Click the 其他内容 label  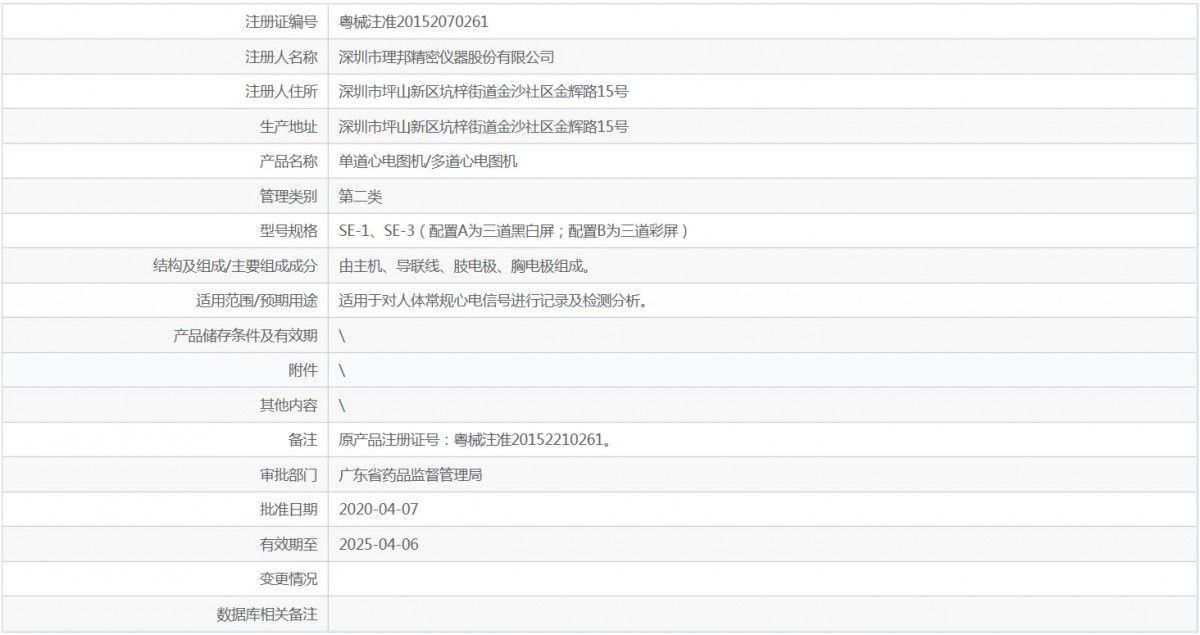pyautogui.click(x=288, y=406)
